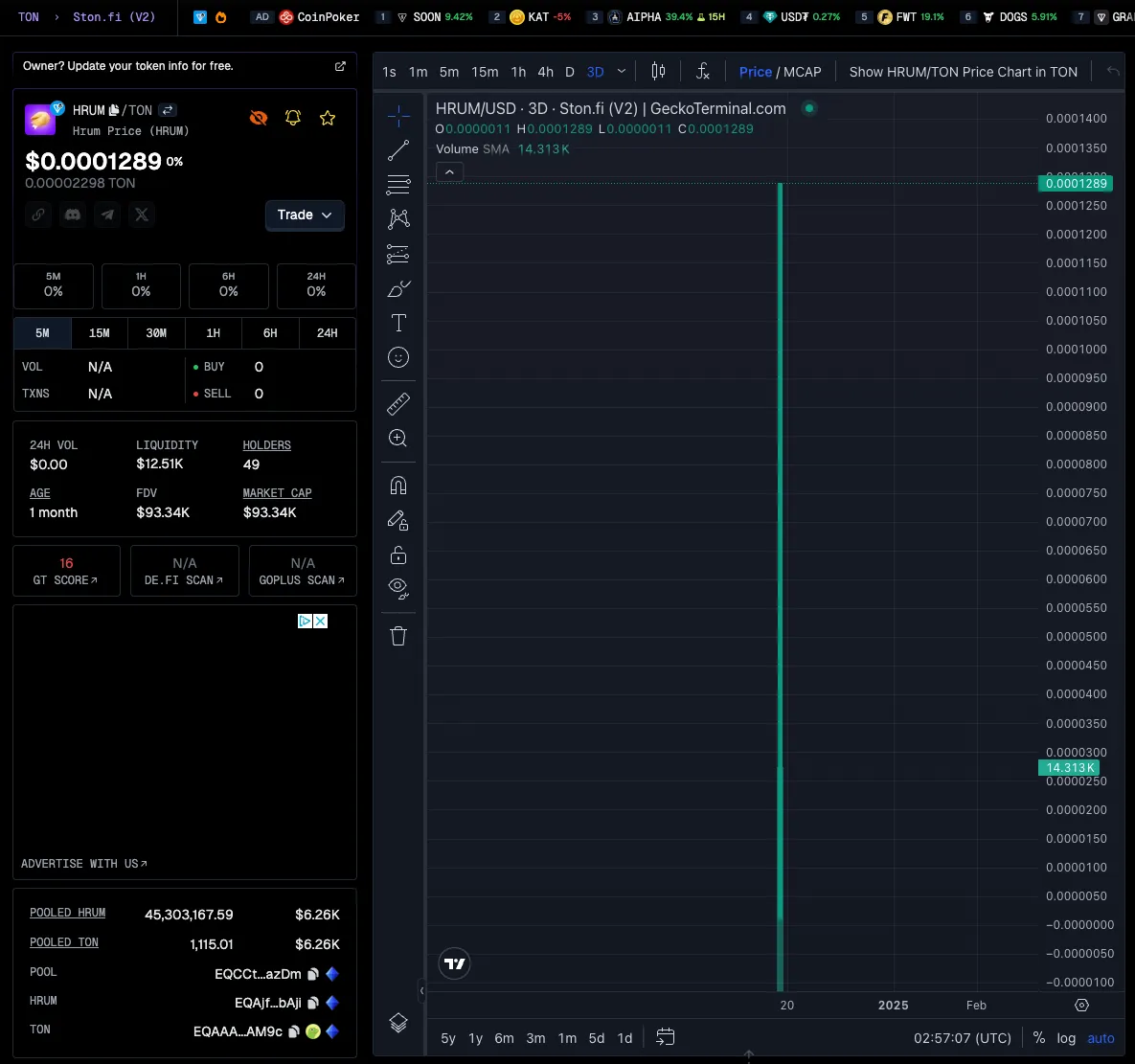Click the zoom in magnifier tool
The image size is (1135, 1064).
pos(398,438)
